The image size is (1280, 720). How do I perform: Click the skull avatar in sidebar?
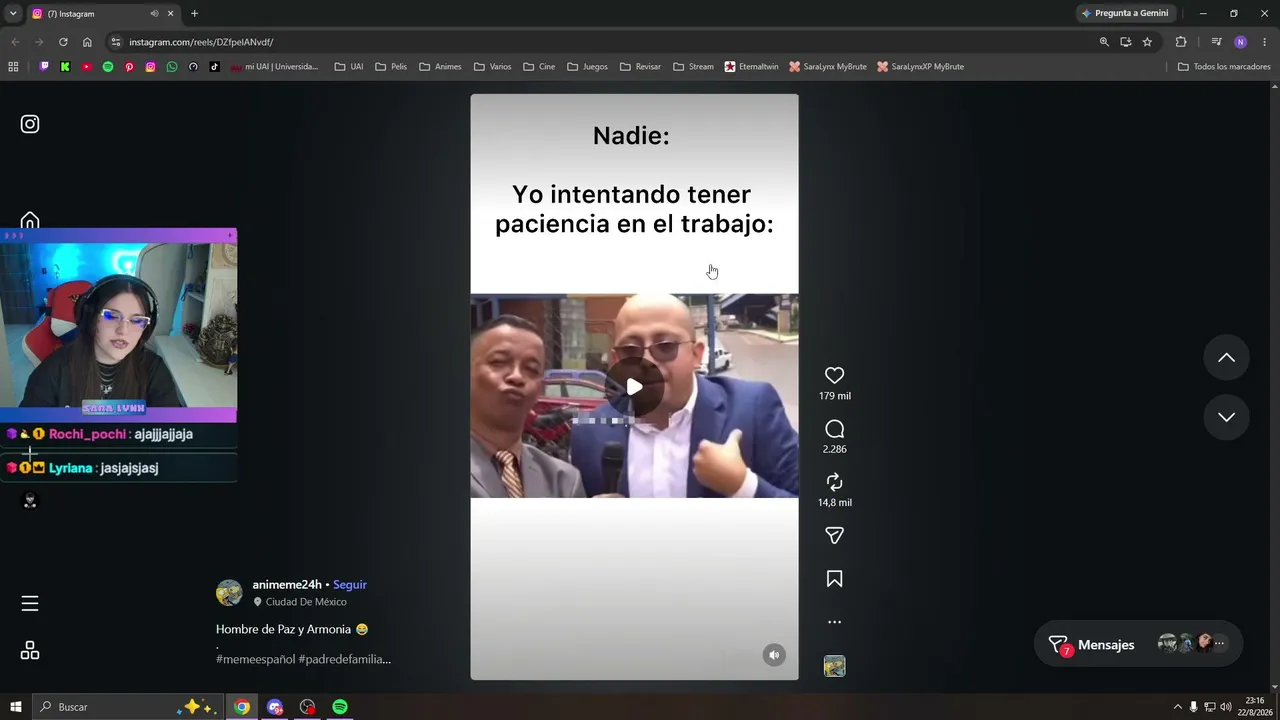pyautogui.click(x=30, y=501)
